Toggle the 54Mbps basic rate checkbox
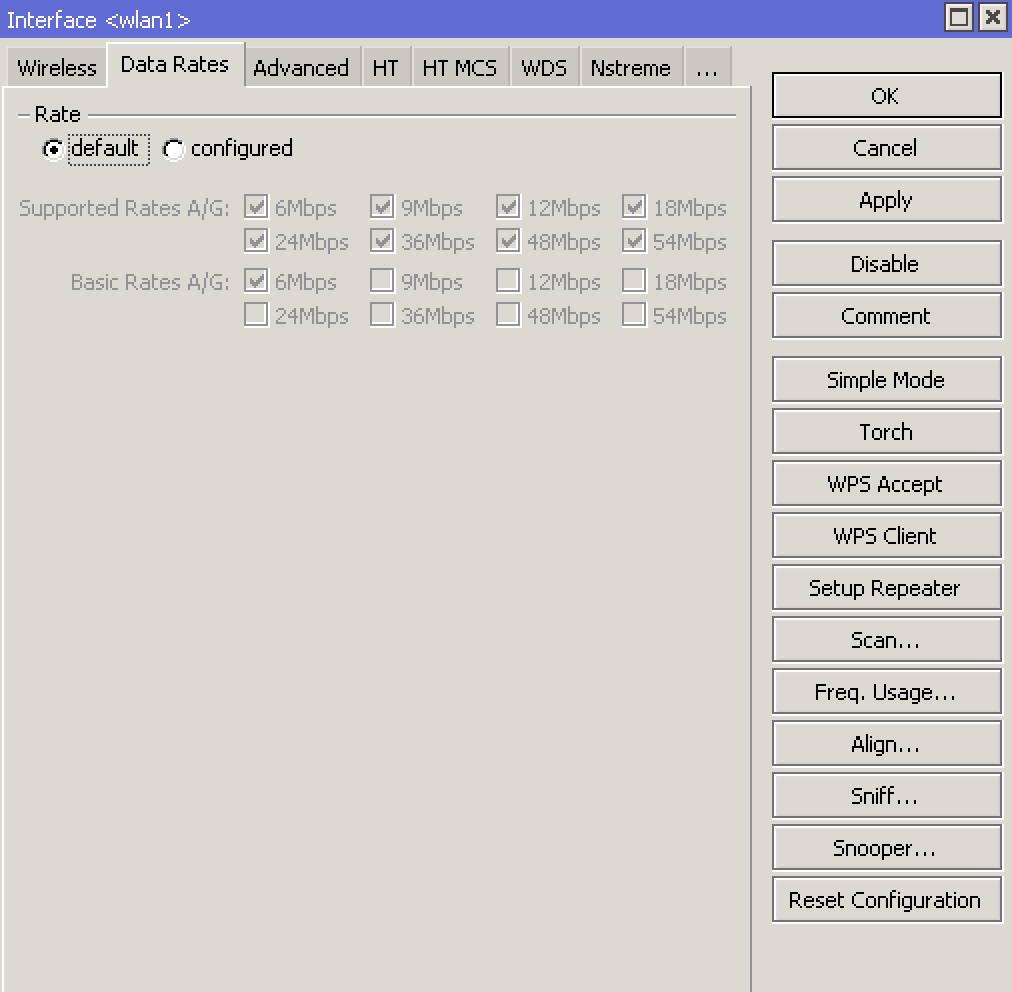Image resolution: width=1012 pixels, height=992 pixels. pyautogui.click(x=634, y=315)
